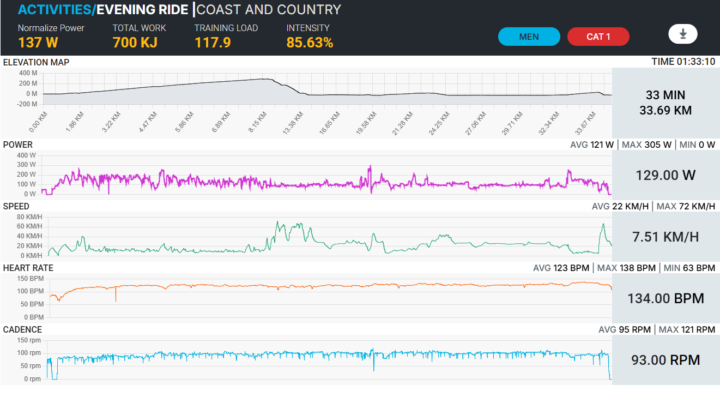Click the AVG 22 KM/H speed stat
The width and height of the screenshot is (720, 397).
click(x=620, y=207)
